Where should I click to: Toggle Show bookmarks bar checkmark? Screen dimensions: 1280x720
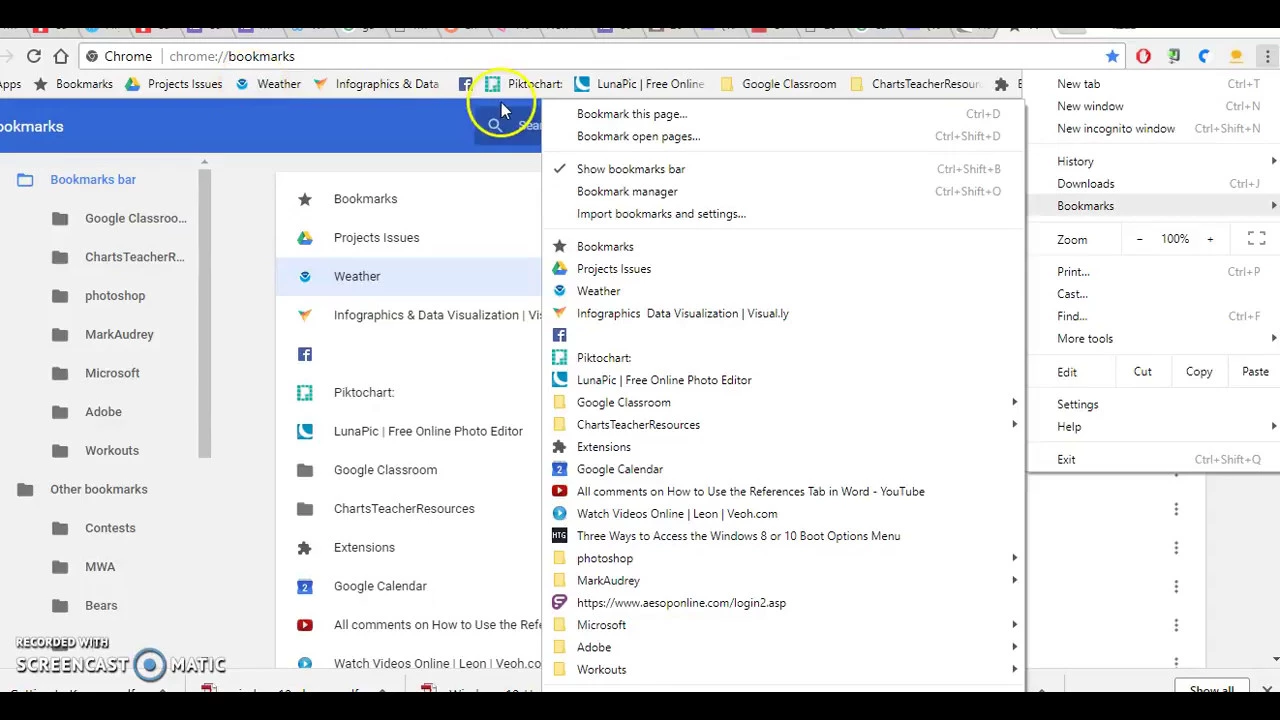tap(560, 169)
